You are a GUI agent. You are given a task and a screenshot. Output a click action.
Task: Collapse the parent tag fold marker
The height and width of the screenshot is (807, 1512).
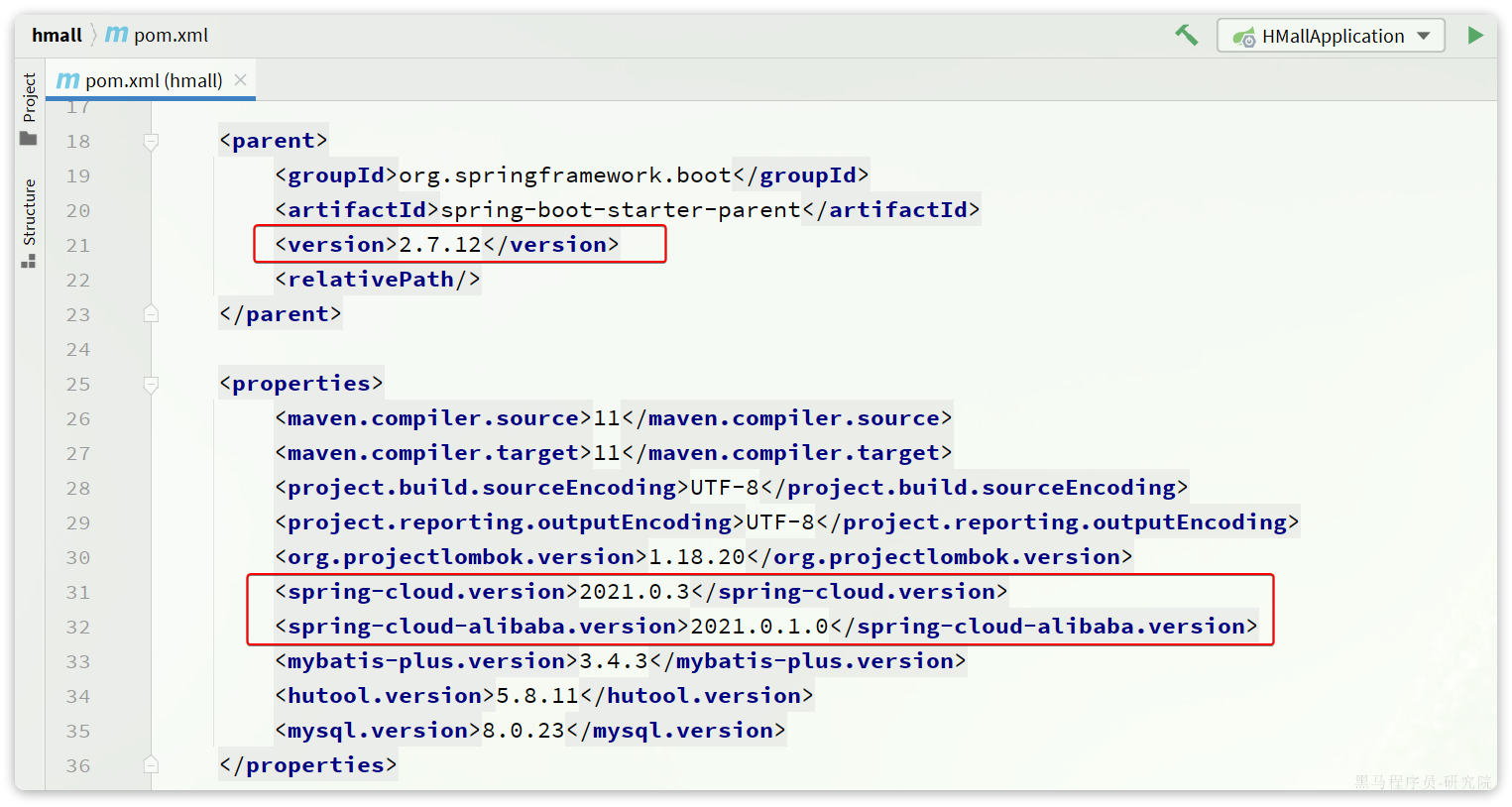pos(151,142)
